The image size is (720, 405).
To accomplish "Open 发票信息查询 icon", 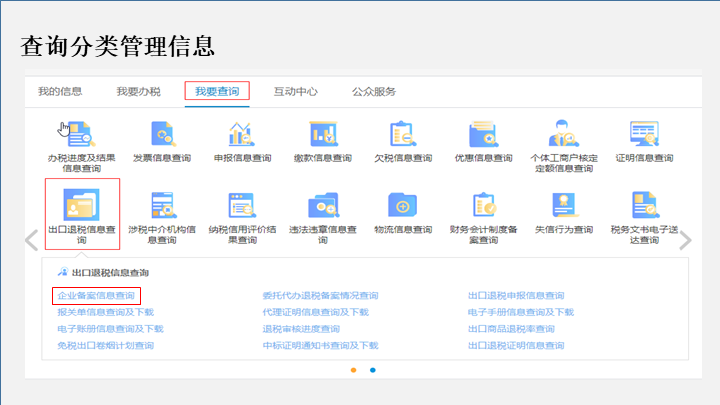I will tap(162, 134).
